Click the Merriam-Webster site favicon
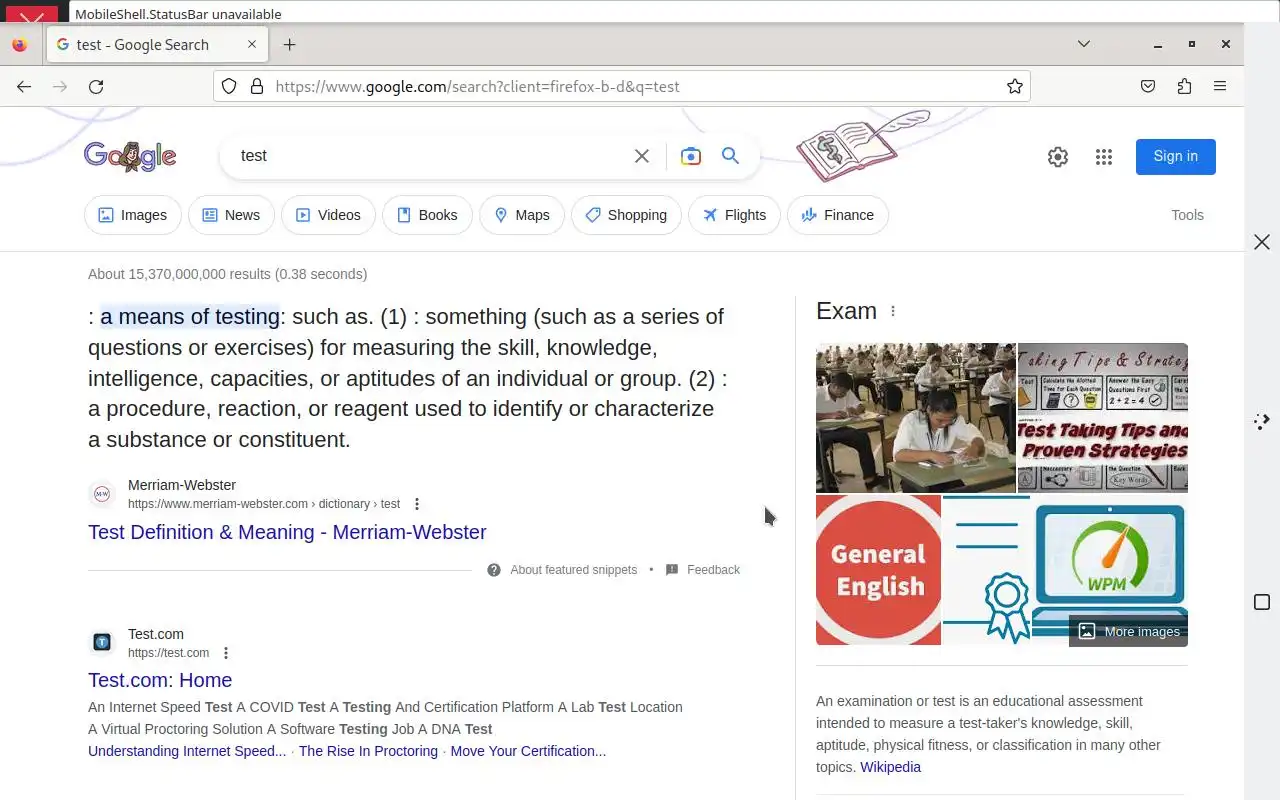 coord(102,494)
